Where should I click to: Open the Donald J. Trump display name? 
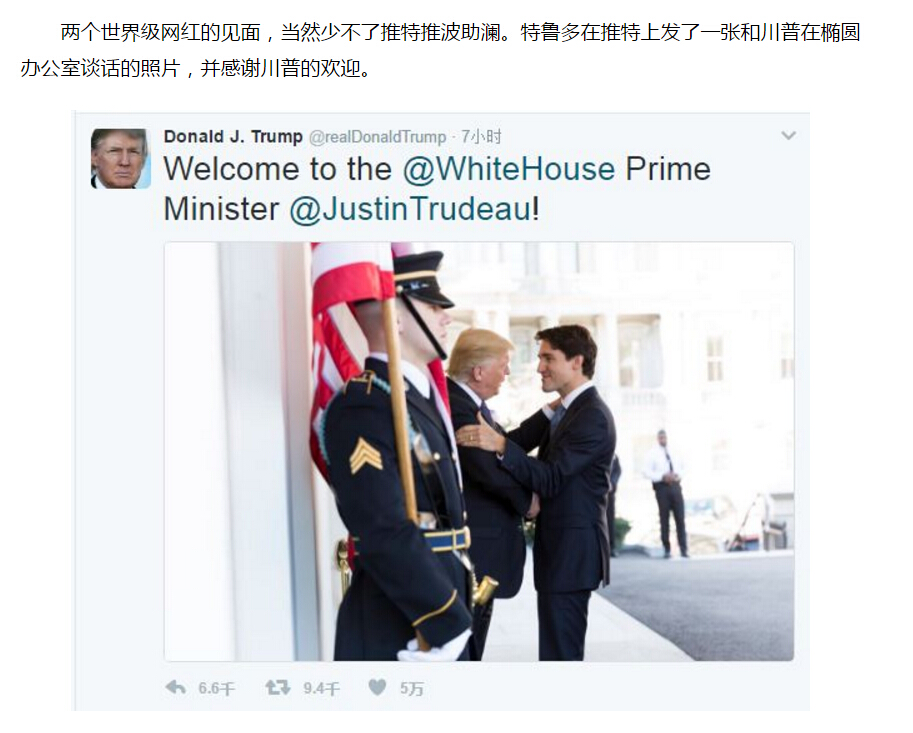coord(233,137)
